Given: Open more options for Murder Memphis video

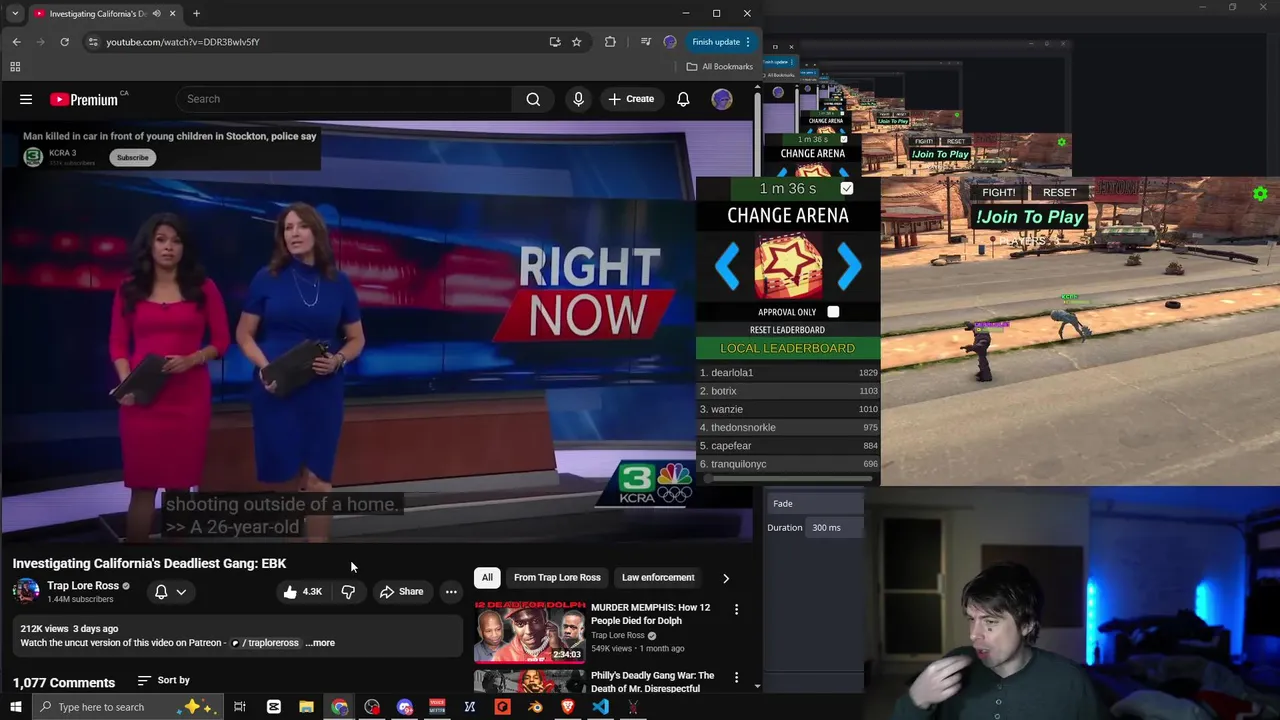Looking at the screenshot, I should (x=736, y=609).
